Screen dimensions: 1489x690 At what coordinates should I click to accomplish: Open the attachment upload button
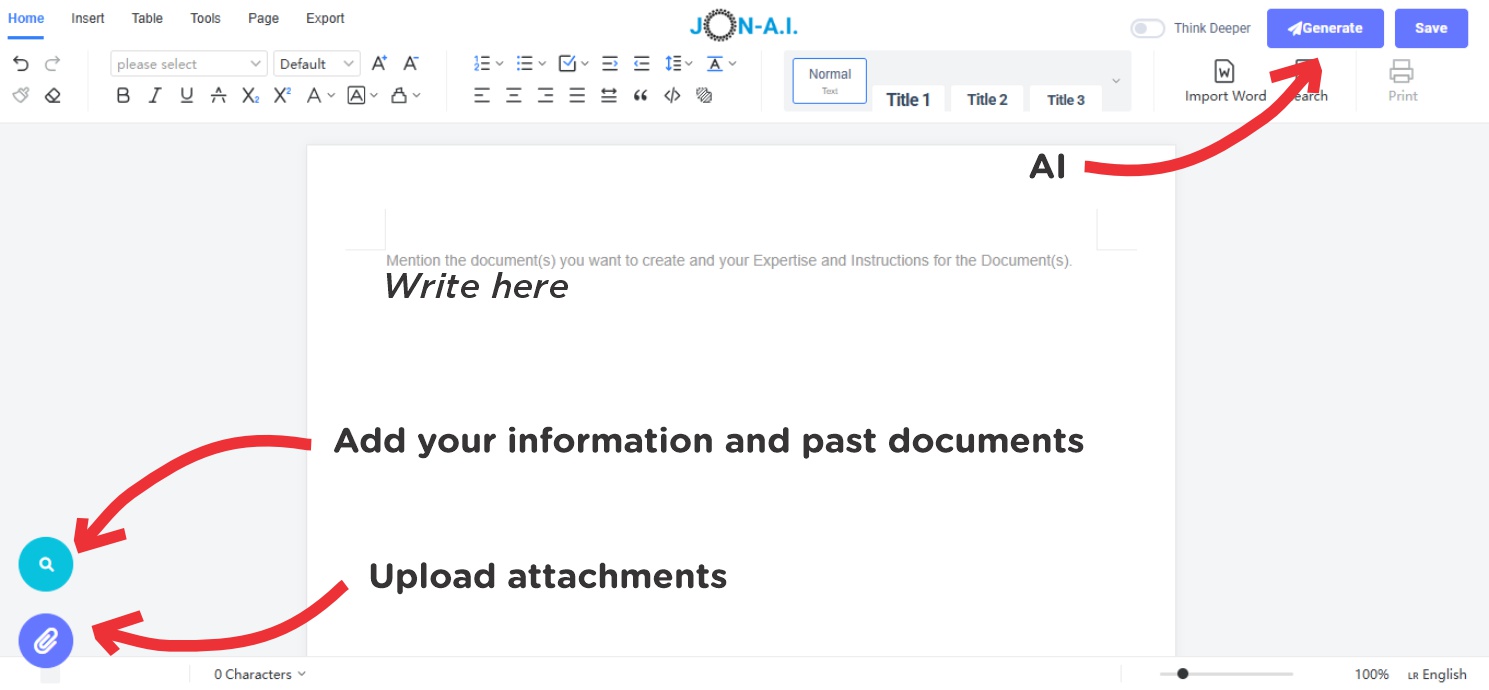click(x=45, y=641)
